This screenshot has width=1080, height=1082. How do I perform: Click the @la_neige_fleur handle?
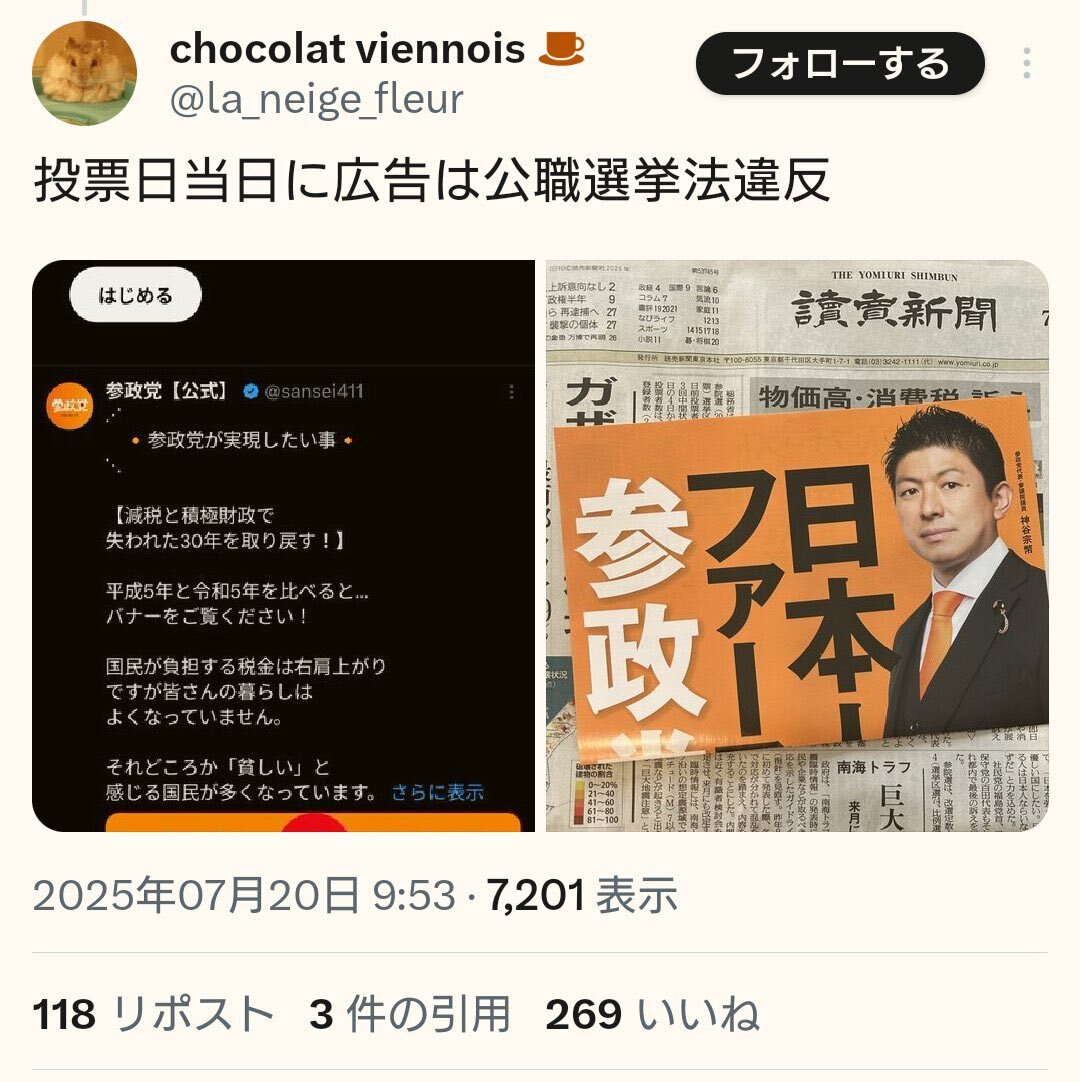point(316,99)
